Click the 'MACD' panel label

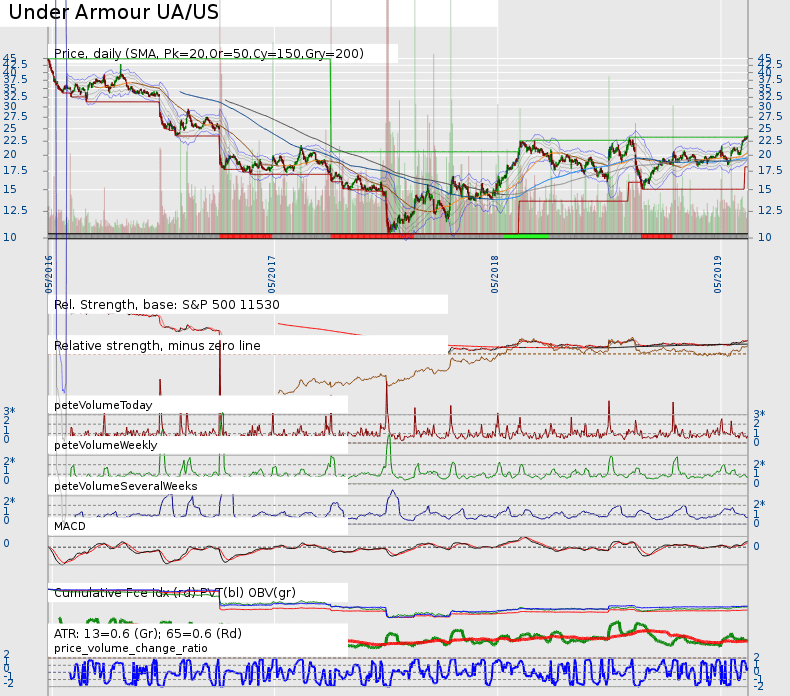pos(70,526)
